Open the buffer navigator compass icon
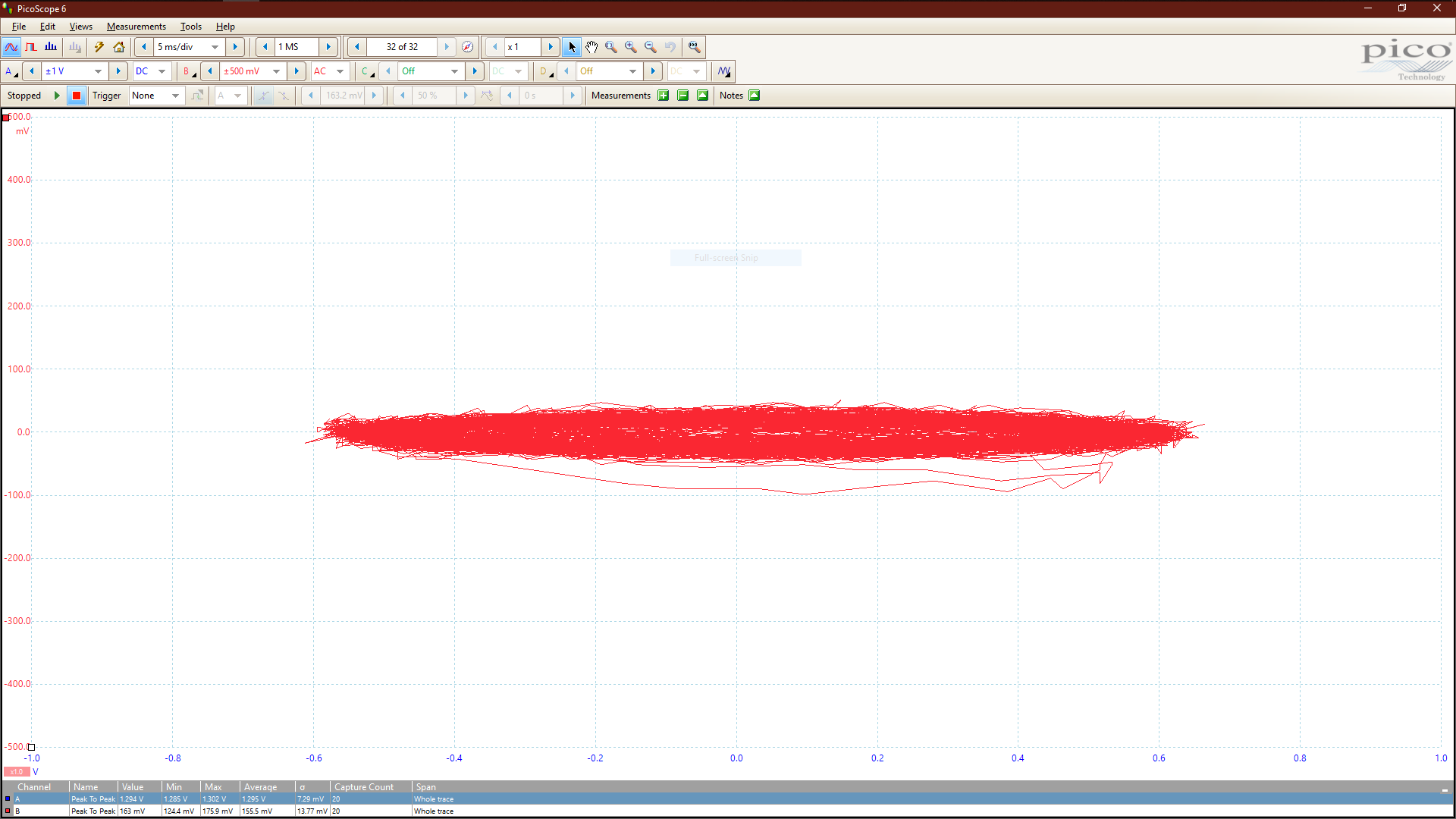The image size is (1456, 819). click(x=468, y=47)
